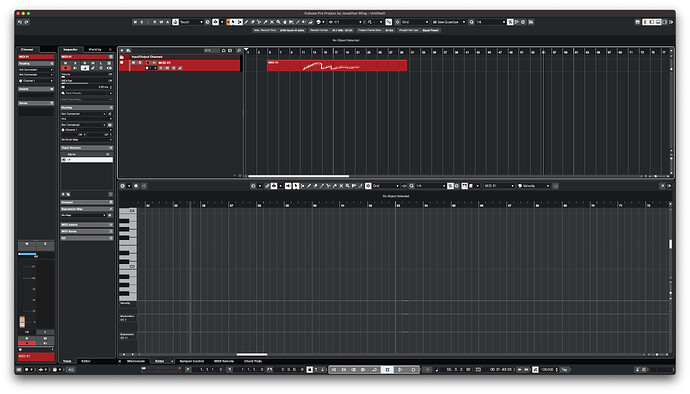690x394 pixels.
Task: Click the Record button in transport
Action: tap(413, 370)
